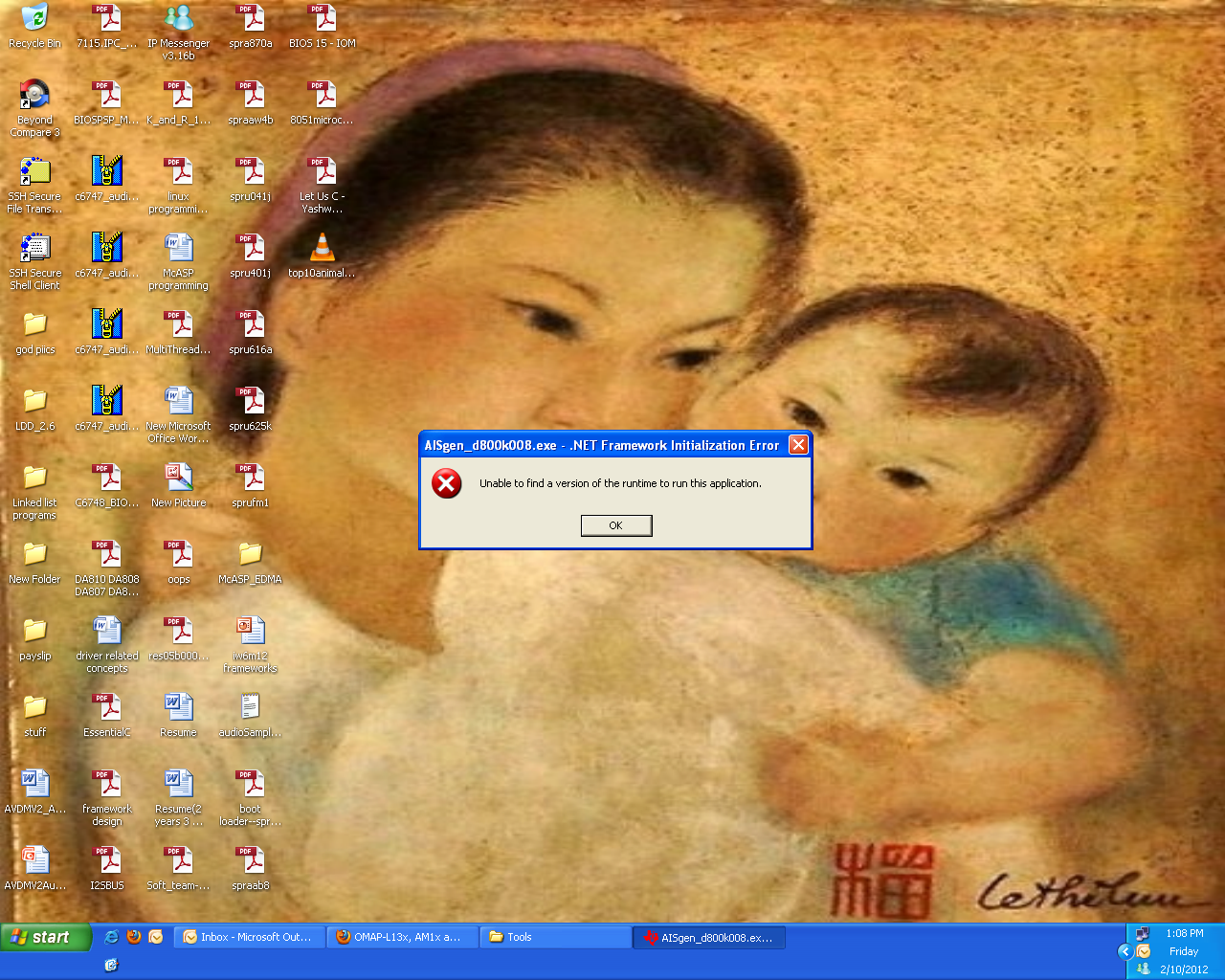Screen dimensions: 1225x980
Task: Select the AVDMV2Au desktop file icon
Action: pos(34,868)
